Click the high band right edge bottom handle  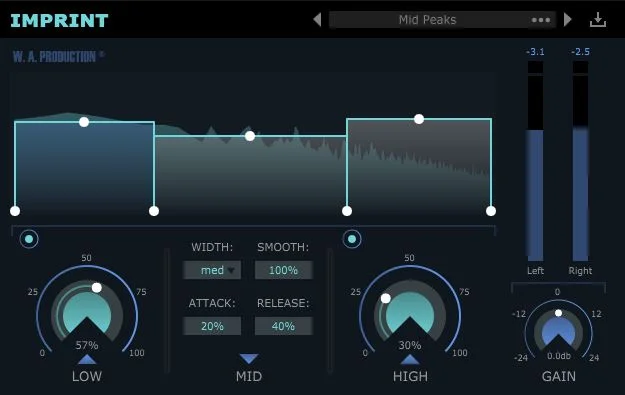click(x=491, y=211)
